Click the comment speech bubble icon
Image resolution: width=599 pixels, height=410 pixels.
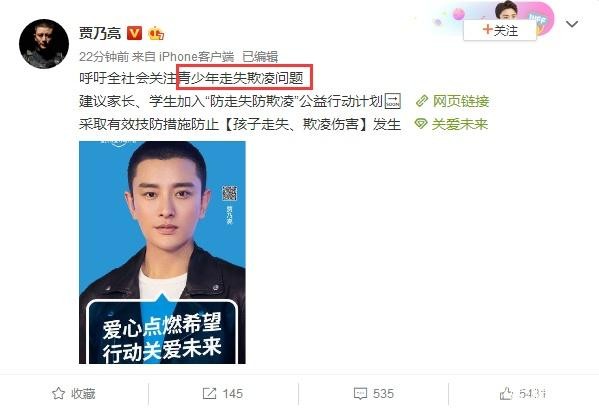click(360, 394)
